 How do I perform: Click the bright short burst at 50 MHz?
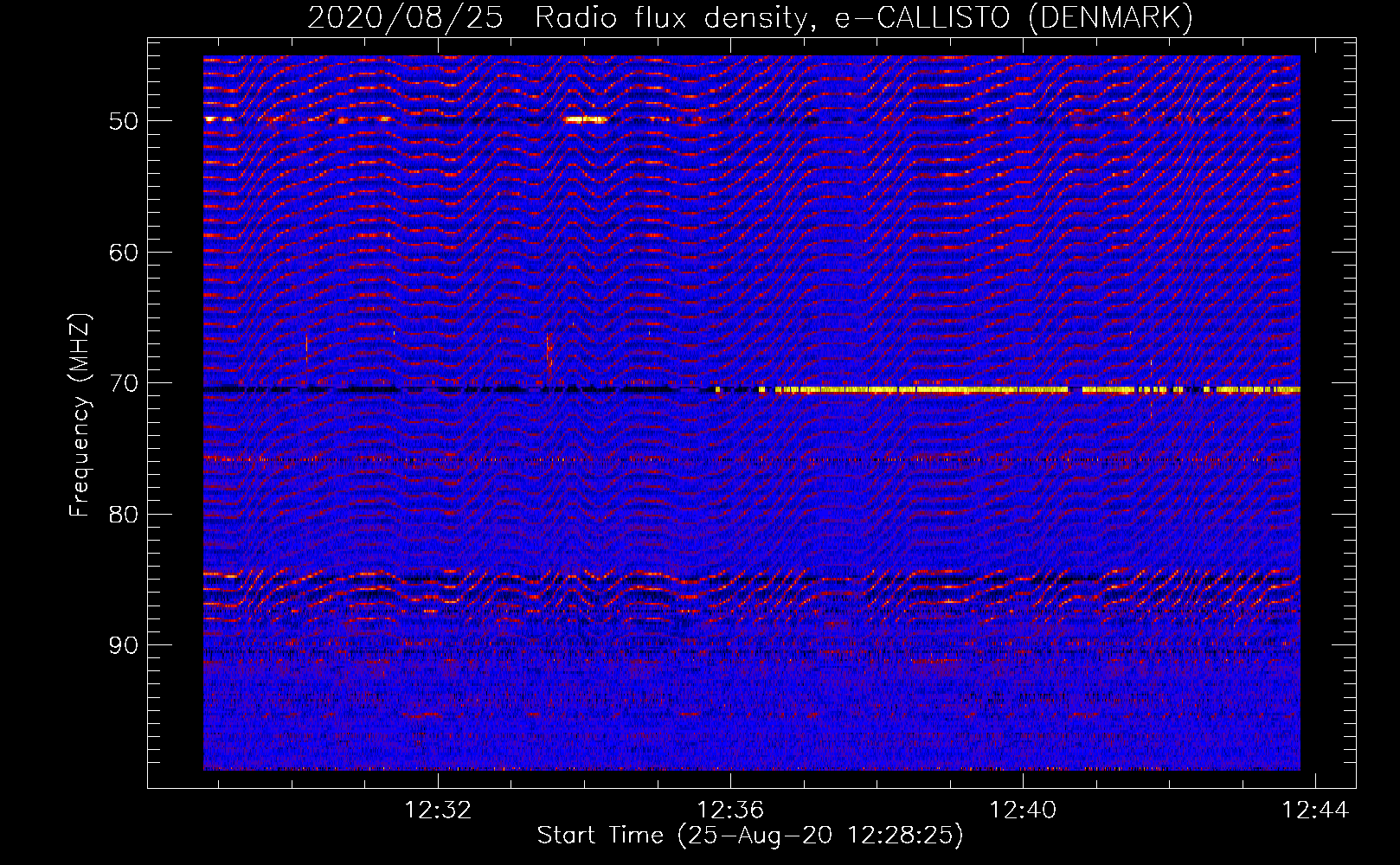[586, 120]
